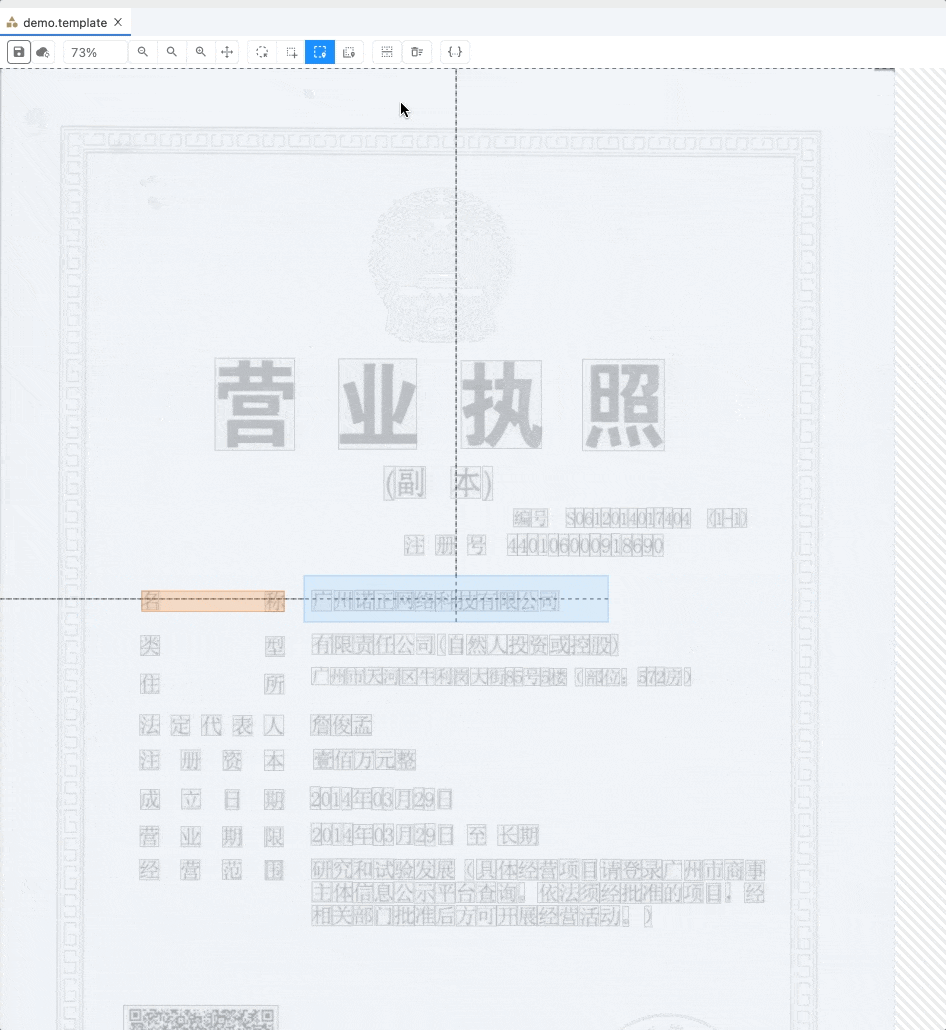Choose the dashed-circle pointer selection tool
Screen dimensions: 946x1030
tap(262, 52)
